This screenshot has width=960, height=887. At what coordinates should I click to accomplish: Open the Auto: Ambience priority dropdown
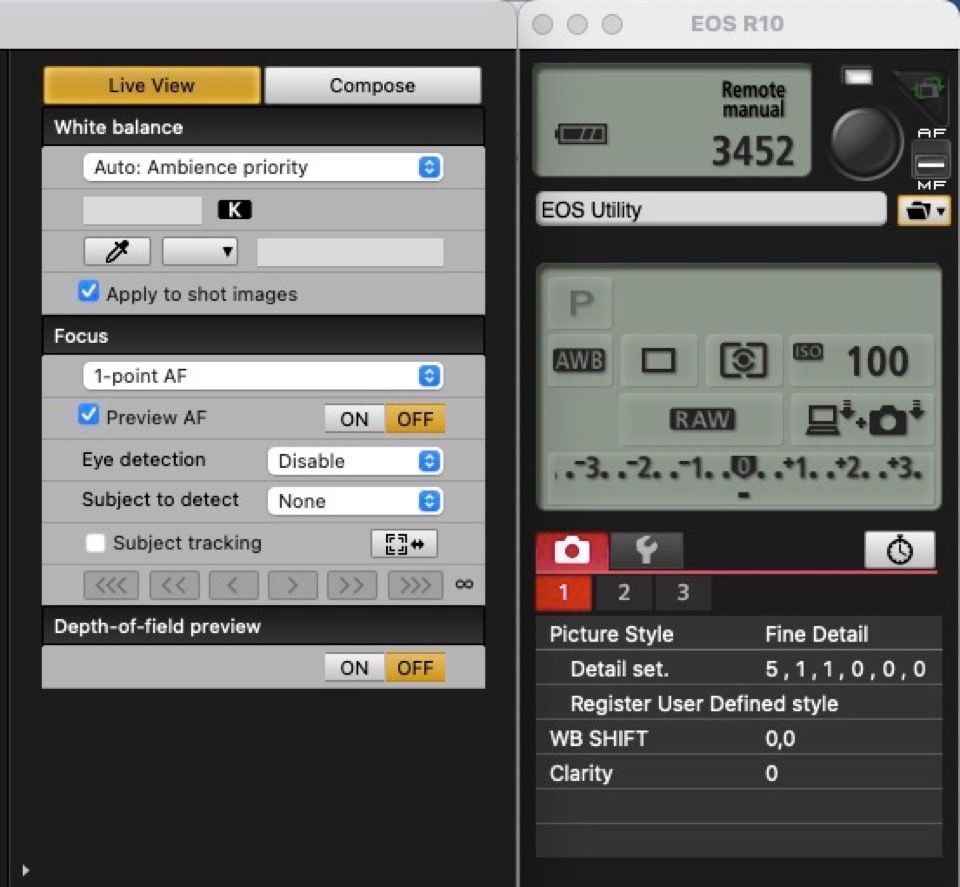coord(263,167)
